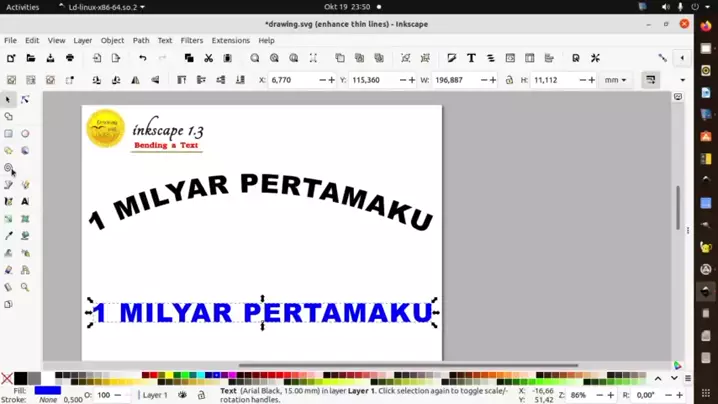
Task: Toggle Layer 1 lock icon
Action: pos(201,395)
